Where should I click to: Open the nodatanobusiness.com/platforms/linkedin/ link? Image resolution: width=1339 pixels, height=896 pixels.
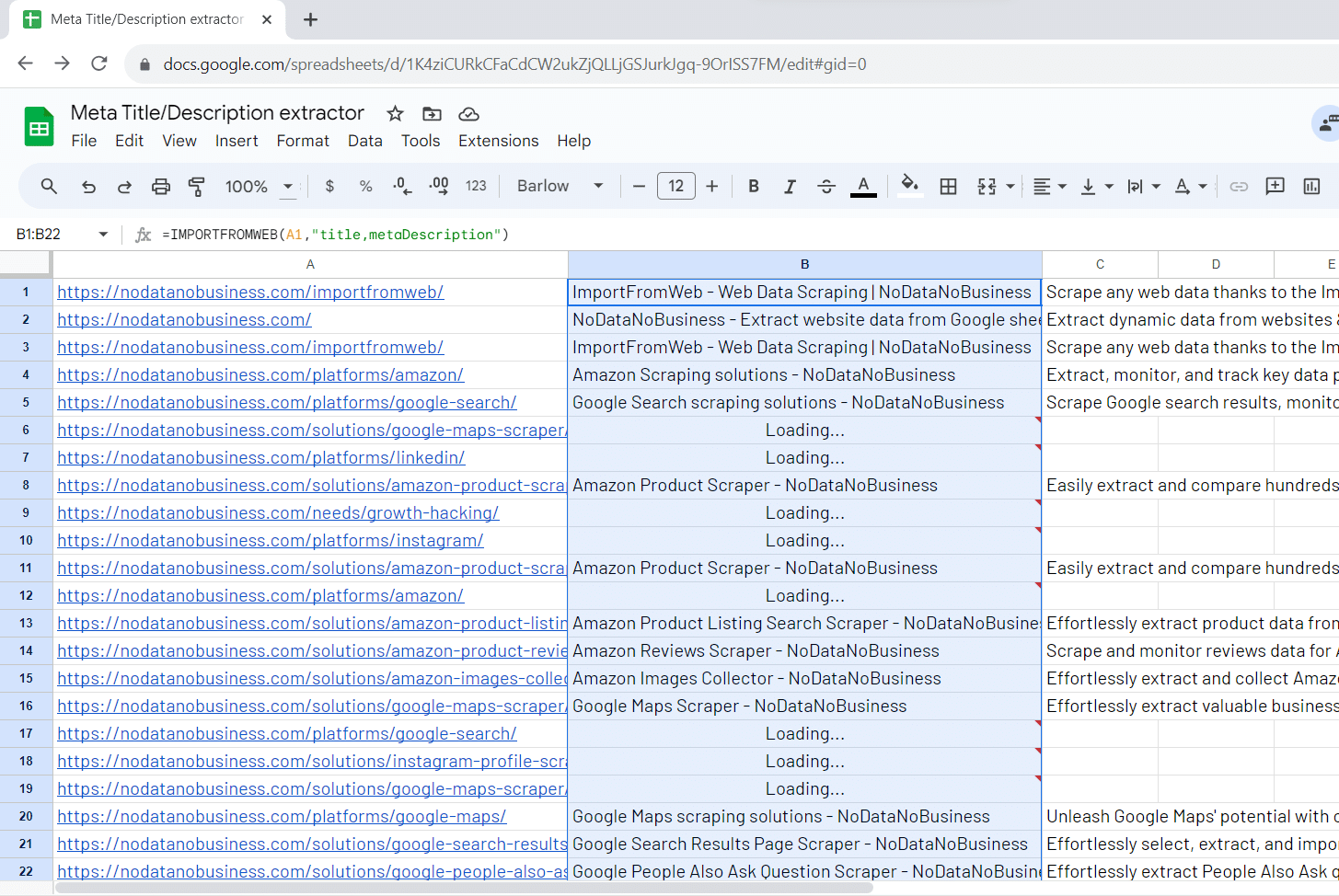[x=260, y=457]
